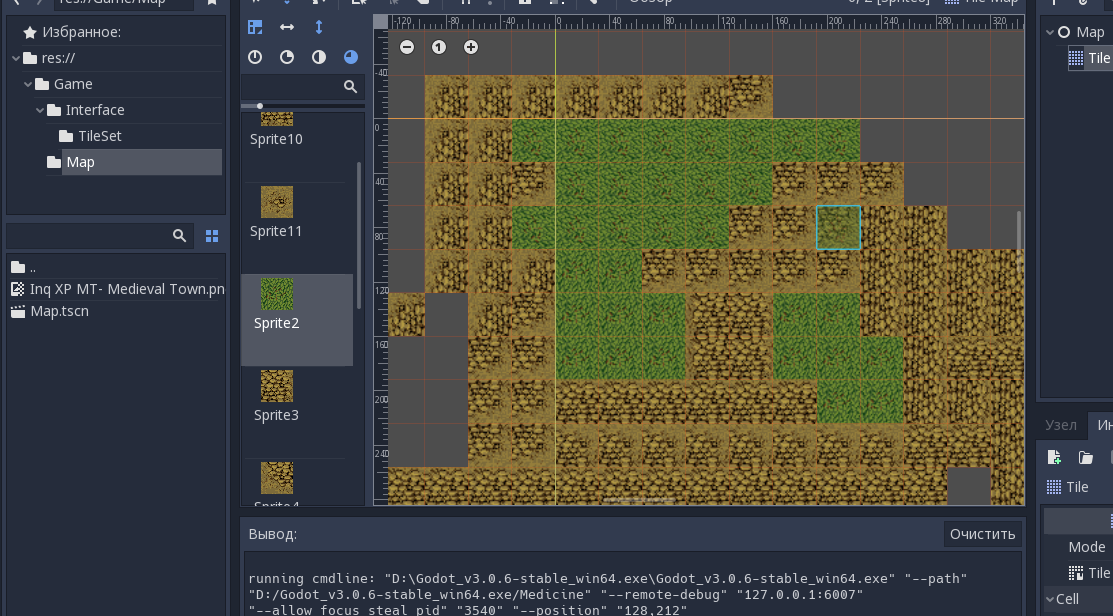The height and width of the screenshot is (616, 1113).
Task: Set tile rotation to 180 degrees
Action: (x=319, y=57)
